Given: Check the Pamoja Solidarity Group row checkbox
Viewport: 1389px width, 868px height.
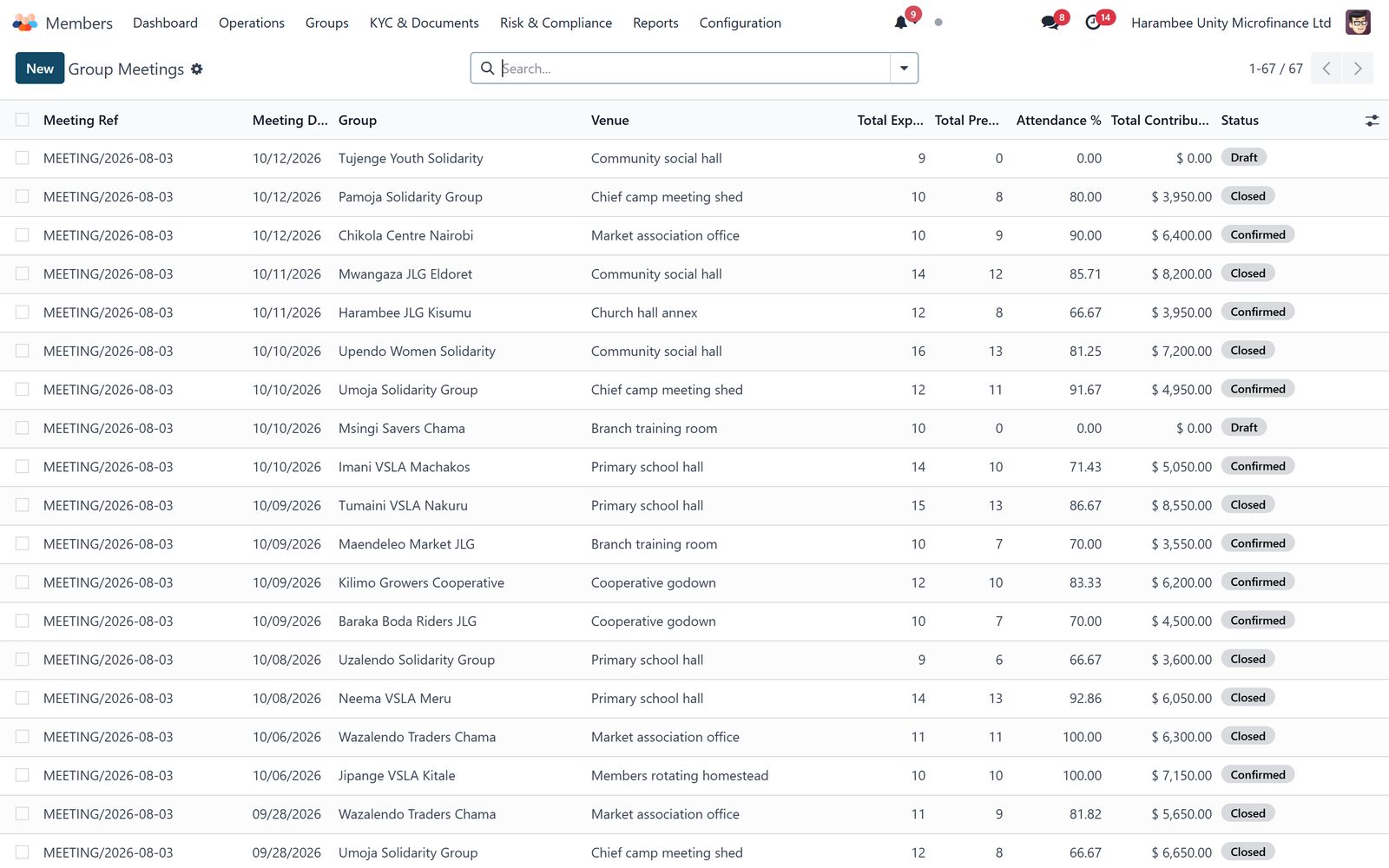Looking at the screenshot, I should [23, 197].
